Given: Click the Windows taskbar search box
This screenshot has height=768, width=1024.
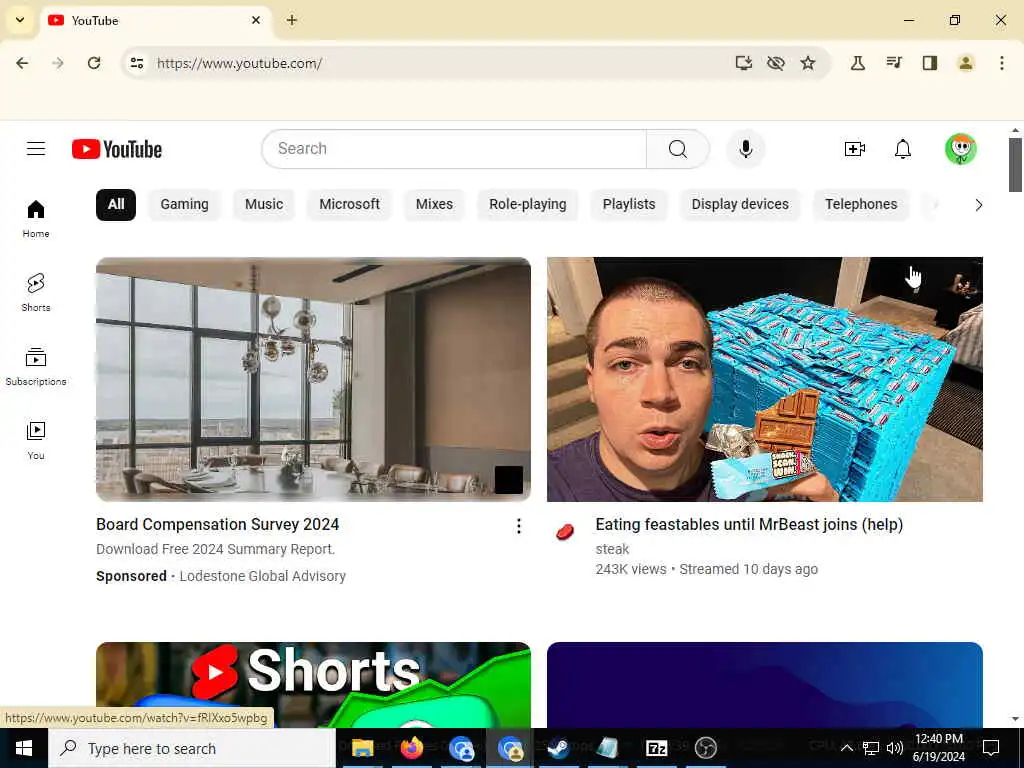Looking at the screenshot, I should (192, 748).
